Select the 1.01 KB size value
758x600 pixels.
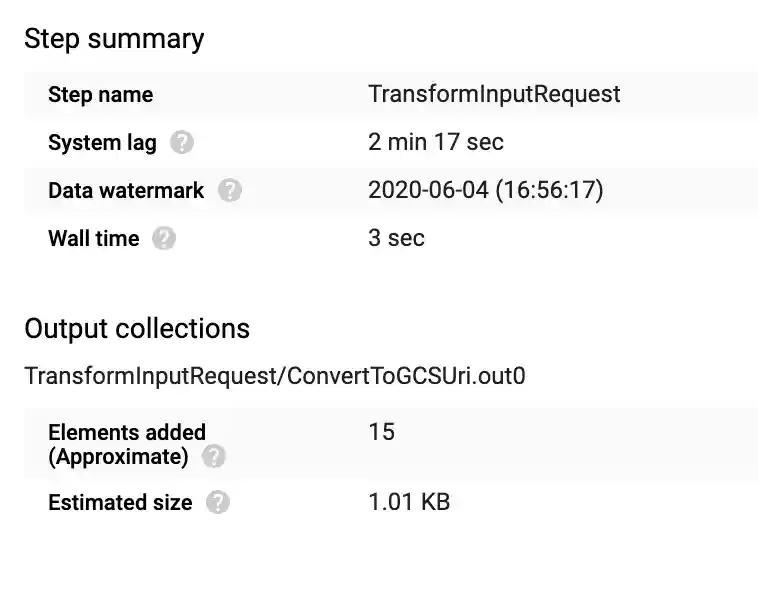point(409,502)
